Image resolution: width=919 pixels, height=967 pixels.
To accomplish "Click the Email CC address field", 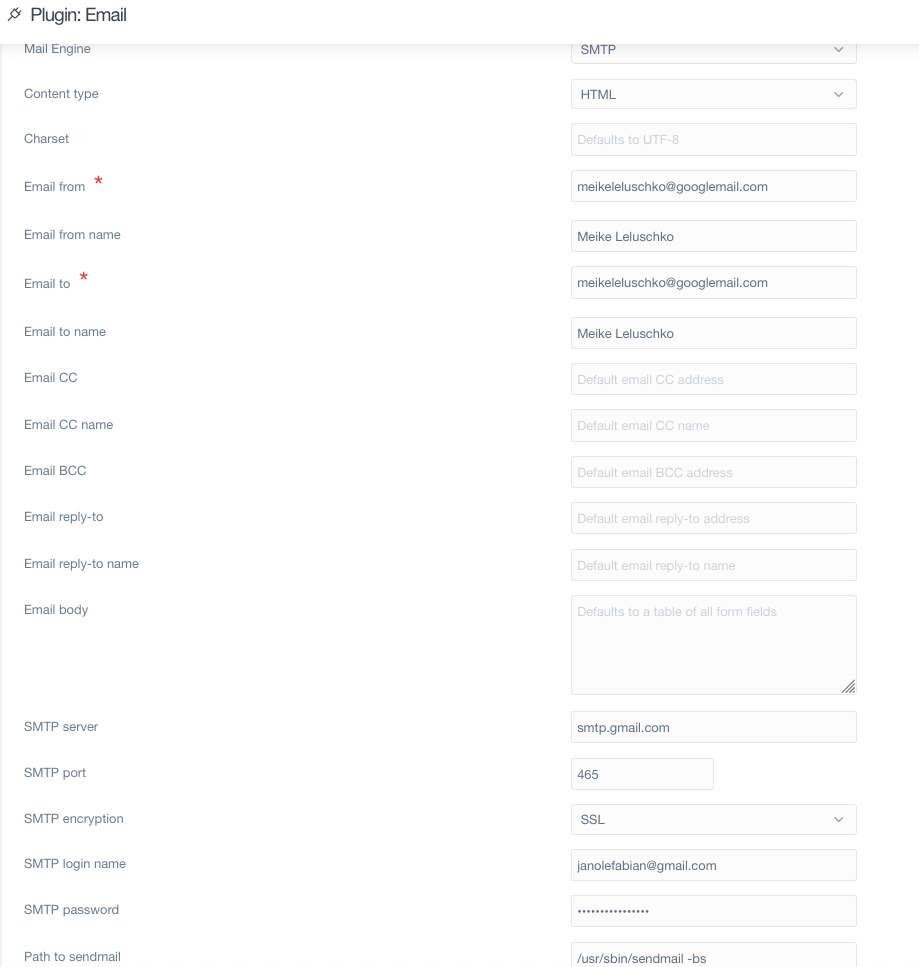I will (714, 379).
